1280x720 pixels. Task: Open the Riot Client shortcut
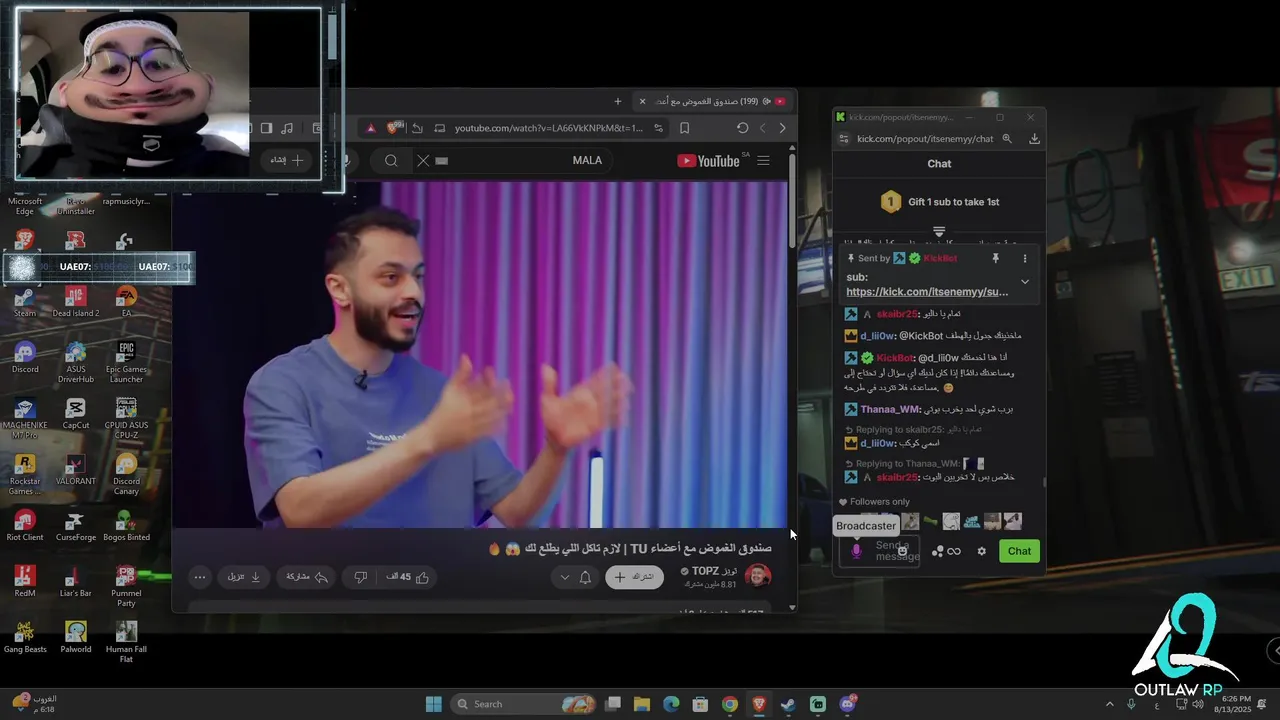tap(25, 525)
